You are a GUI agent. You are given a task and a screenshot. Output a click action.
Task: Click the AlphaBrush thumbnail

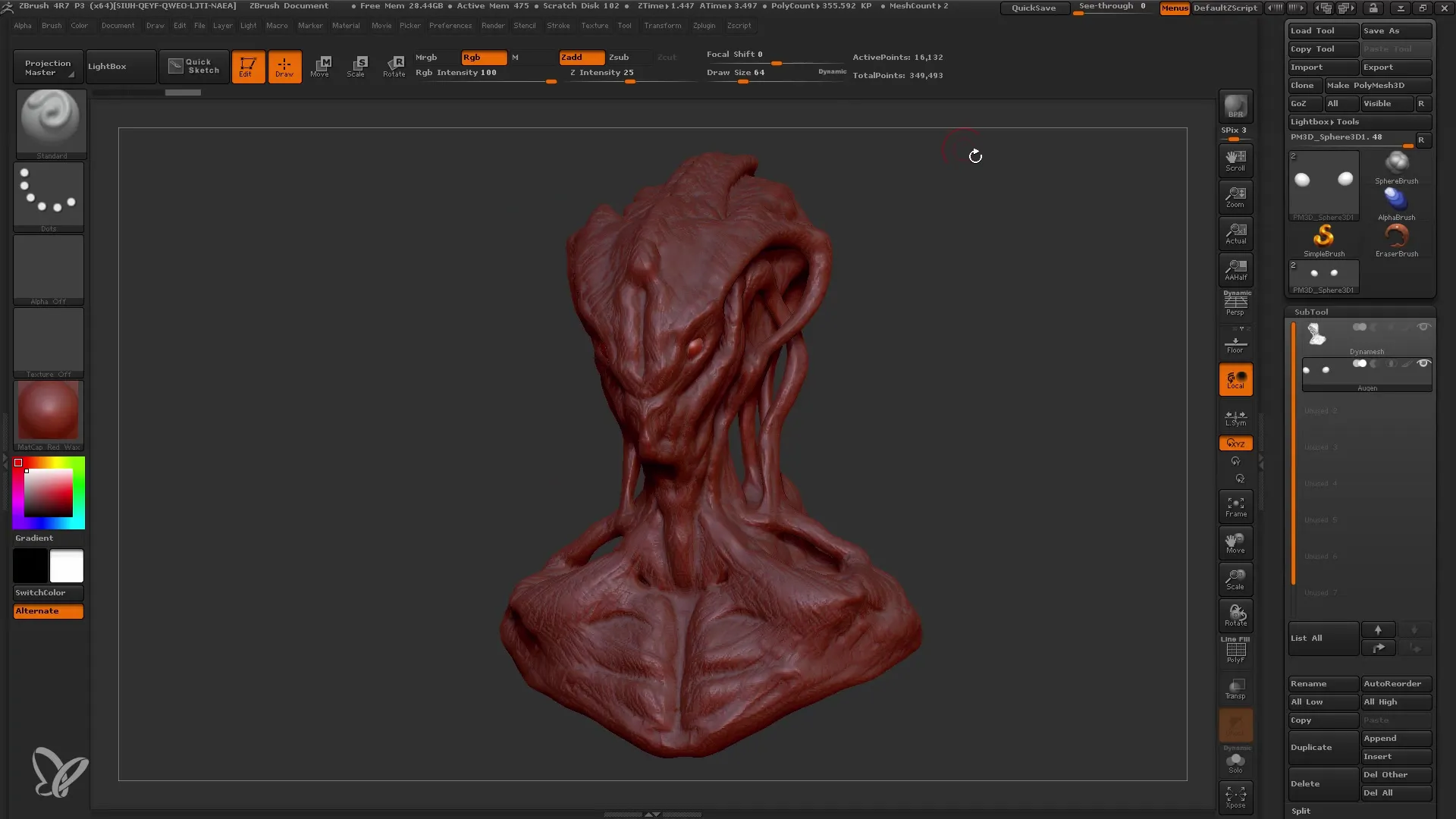1395,200
